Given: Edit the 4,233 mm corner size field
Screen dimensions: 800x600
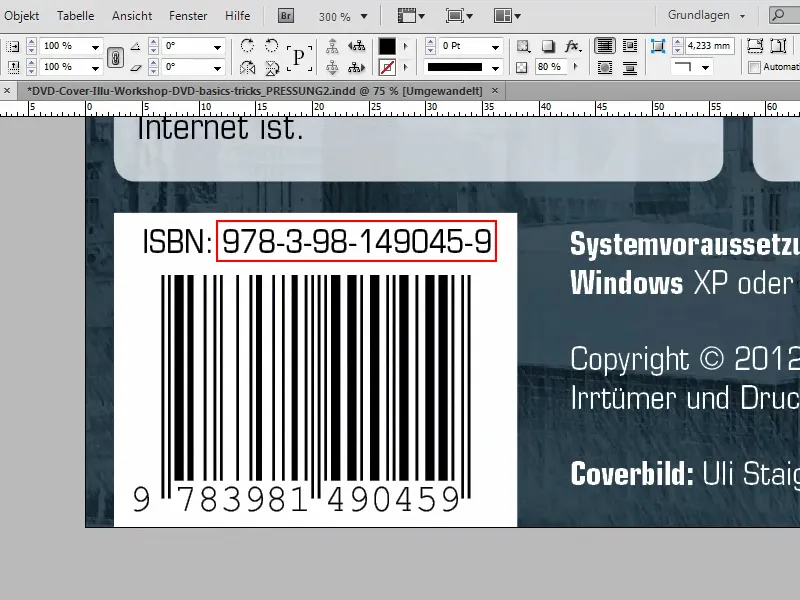Looking at the screenshot, I should [x=709, y=46].
